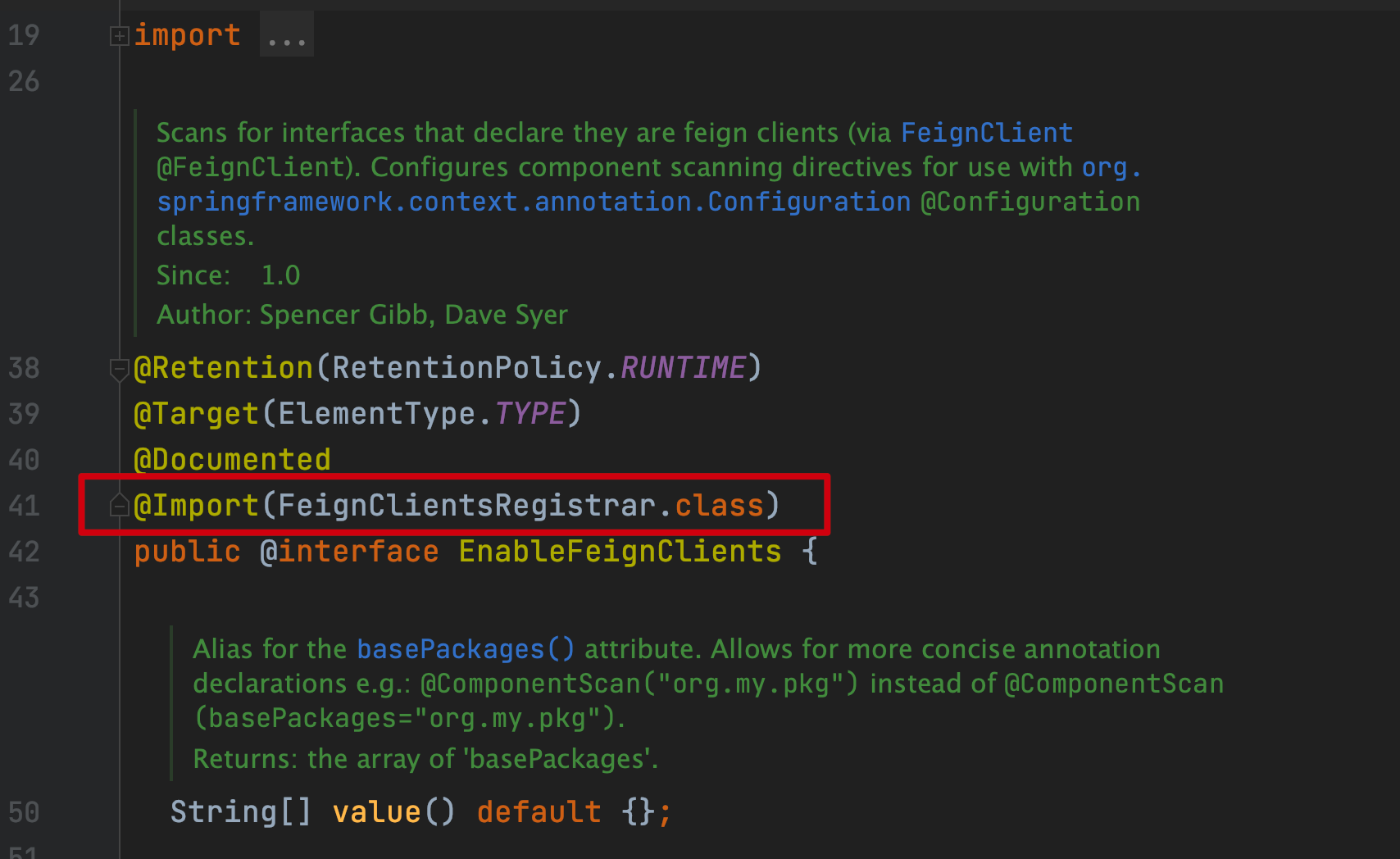Click 'Author: Spencer Gibb, Dave Syer' text
The image size is (1400, 859).
(362, 315)
